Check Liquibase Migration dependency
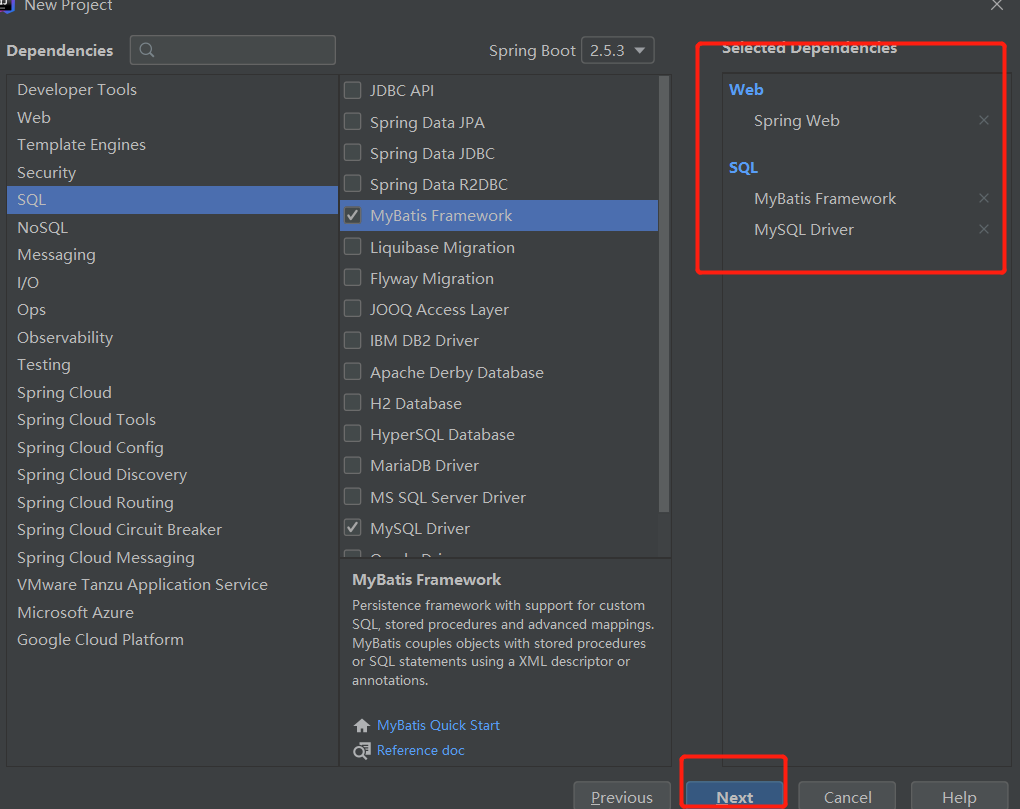Image resolution: width=1020 pixels, height=809 pixels. (x=353, y=246)
